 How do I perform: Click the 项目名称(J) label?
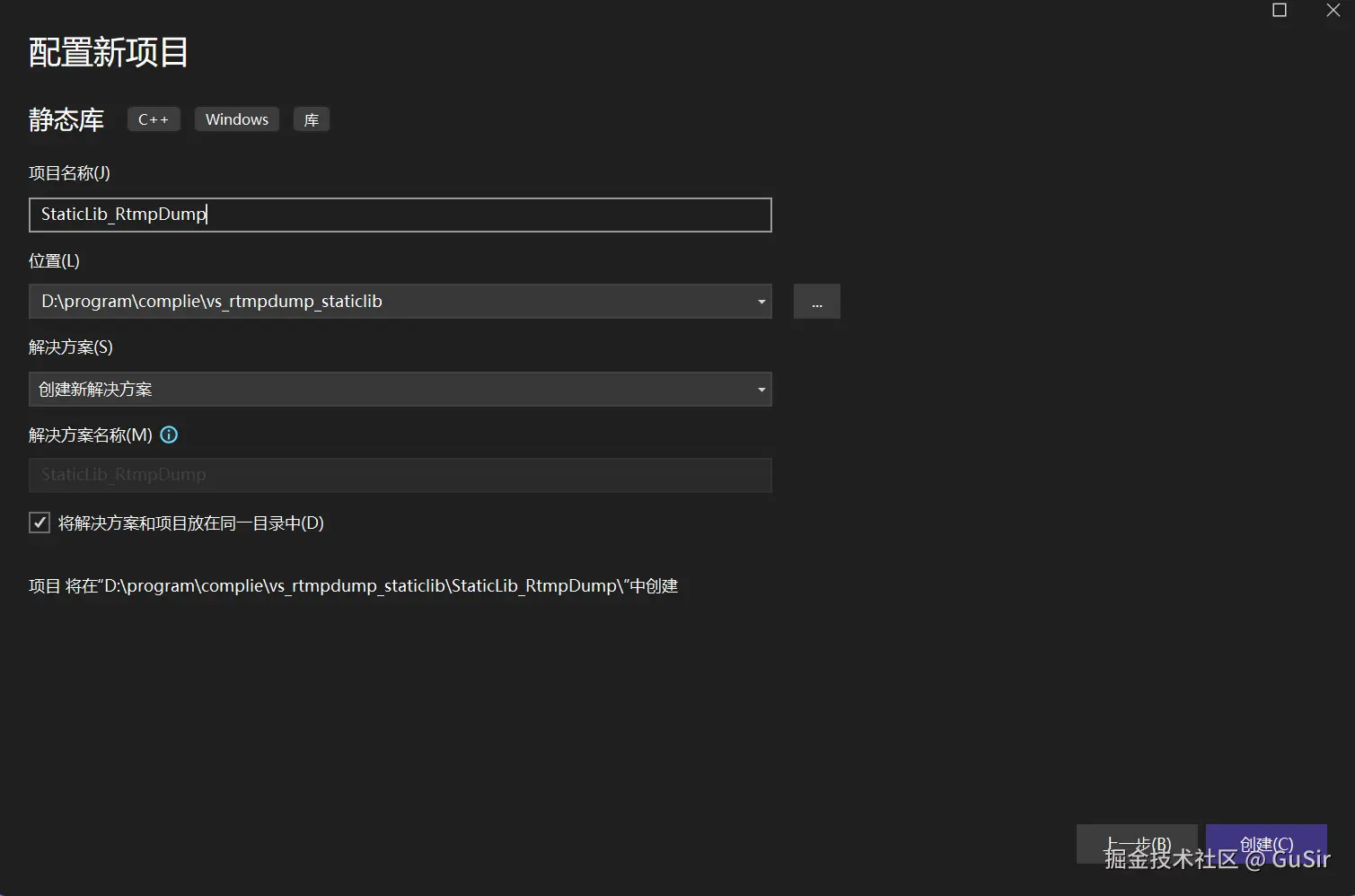(69, 173)
